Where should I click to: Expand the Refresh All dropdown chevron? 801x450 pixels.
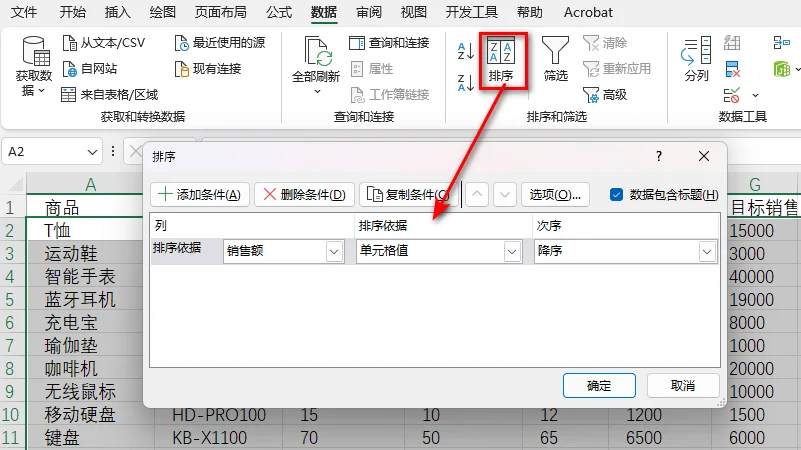317,92
